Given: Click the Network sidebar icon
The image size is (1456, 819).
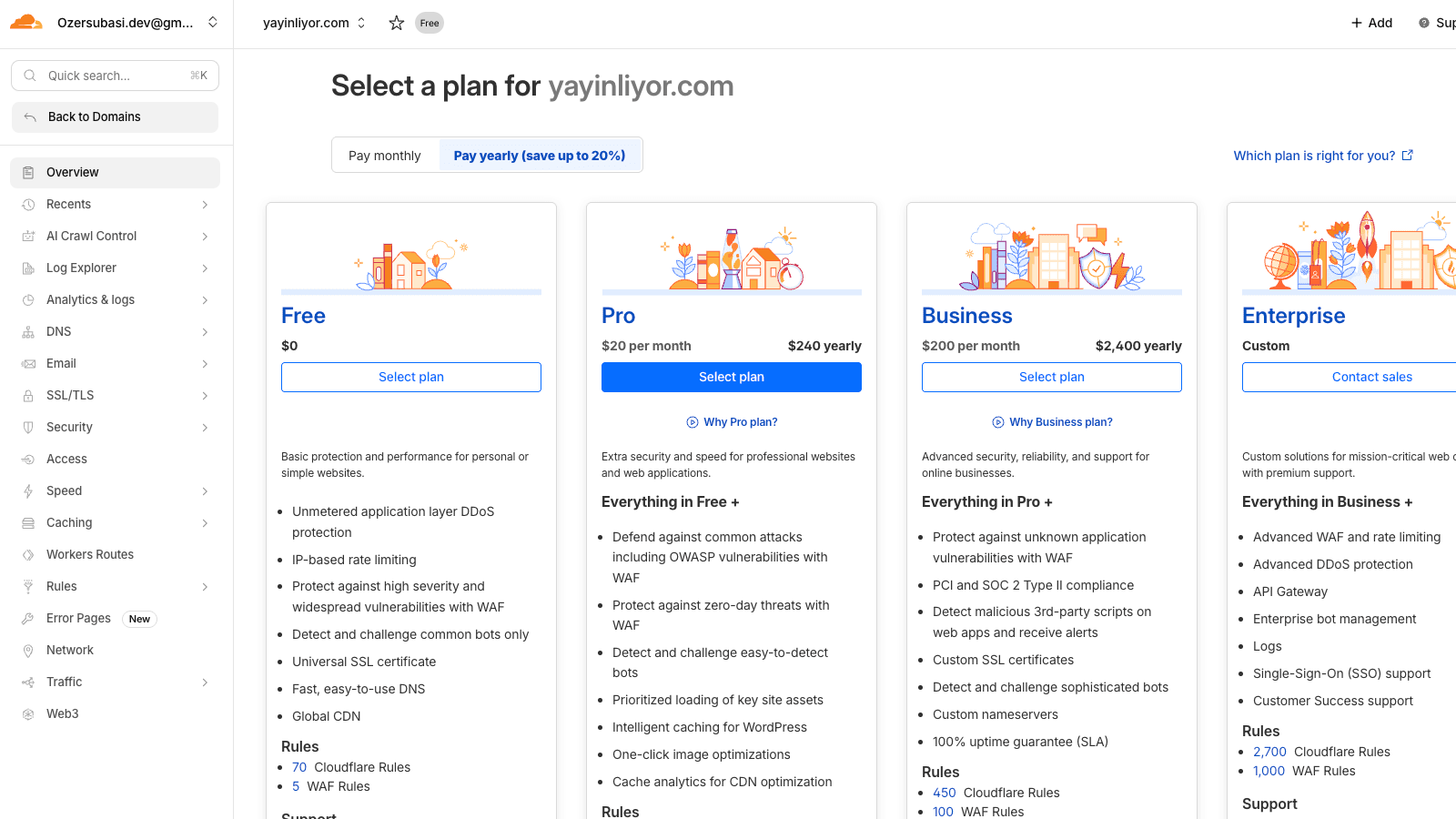Looking at the screenshot, I should (x=28, y=651).
